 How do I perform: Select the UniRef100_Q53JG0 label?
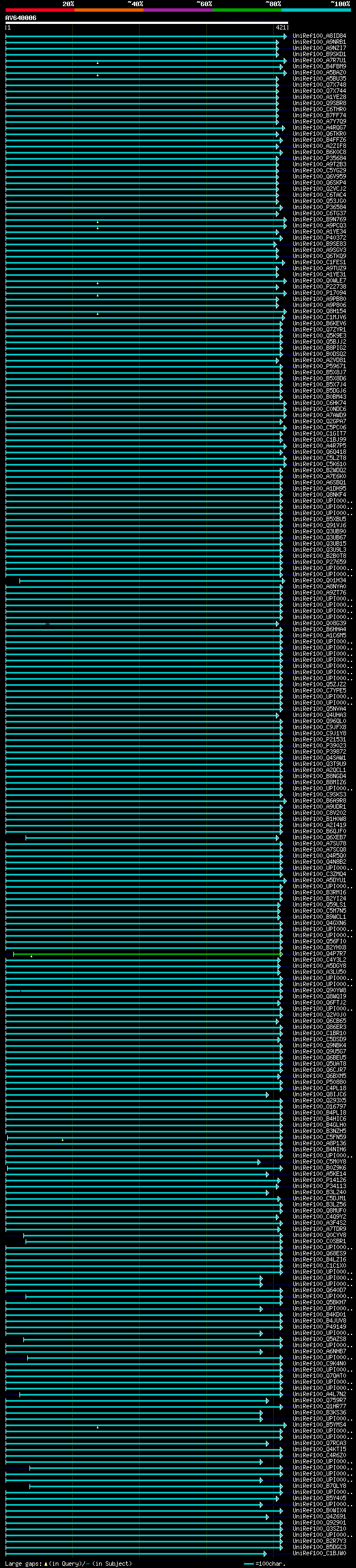[319, 201]
